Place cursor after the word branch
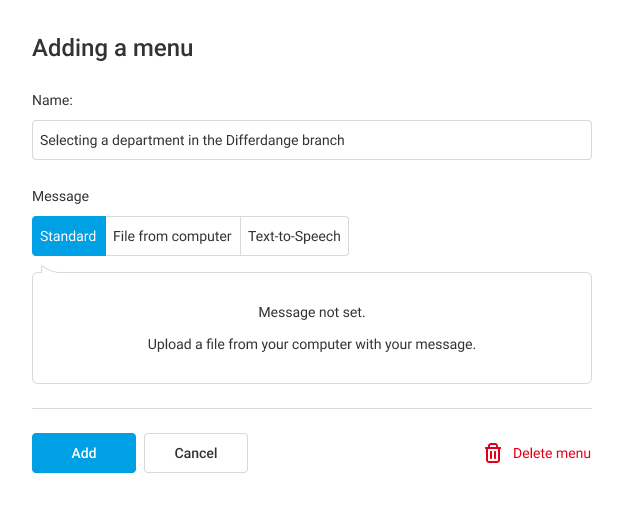The width and height of the screenshot is (624, 505). [346, 140]
